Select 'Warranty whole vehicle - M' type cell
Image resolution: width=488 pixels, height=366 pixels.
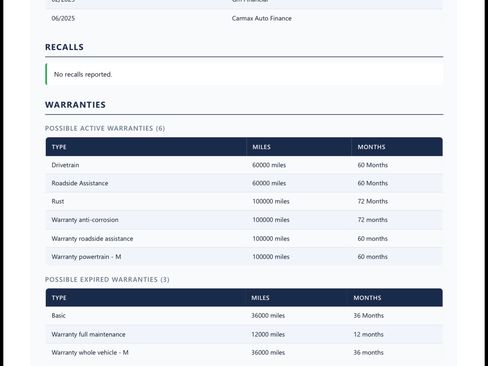point(90,352)
